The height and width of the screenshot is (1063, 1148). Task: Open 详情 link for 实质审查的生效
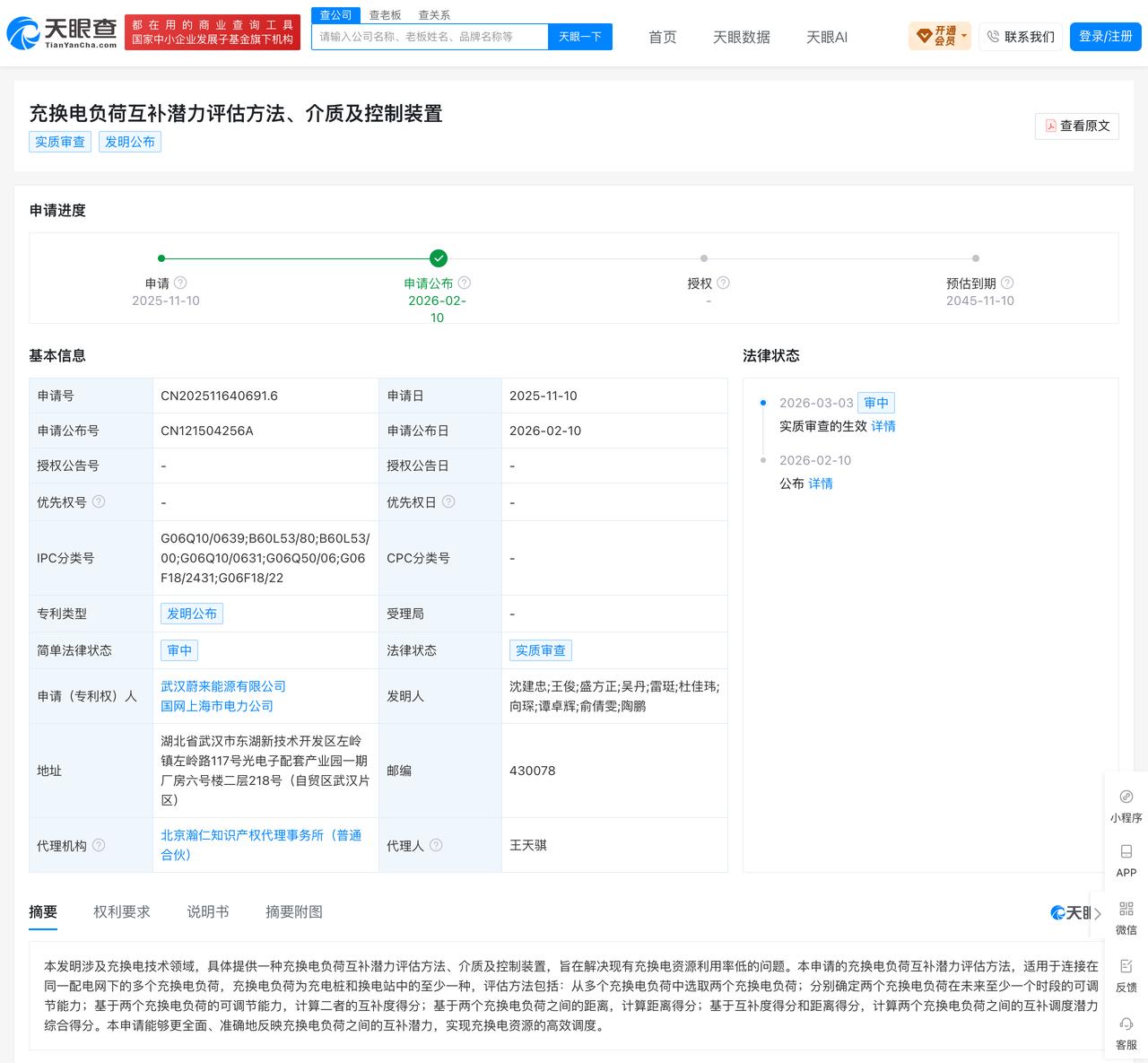[883, 426]
